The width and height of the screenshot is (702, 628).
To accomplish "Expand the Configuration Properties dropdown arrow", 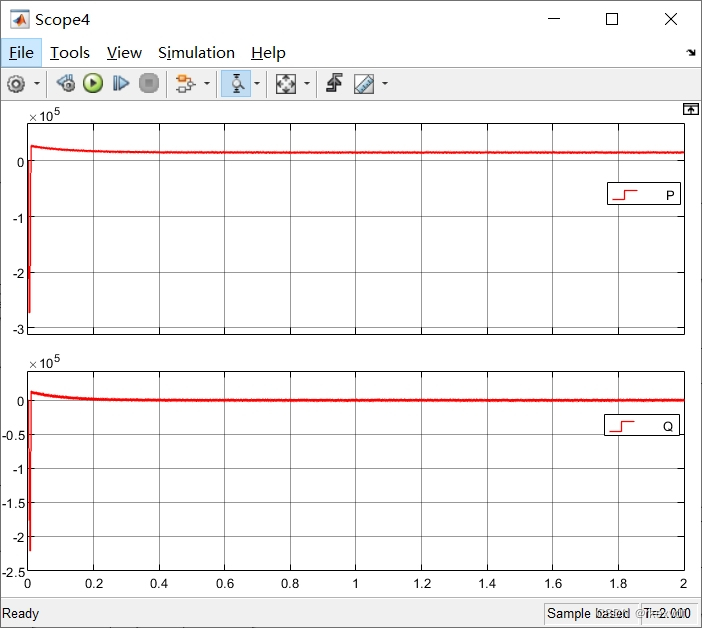I will [37, 84].
